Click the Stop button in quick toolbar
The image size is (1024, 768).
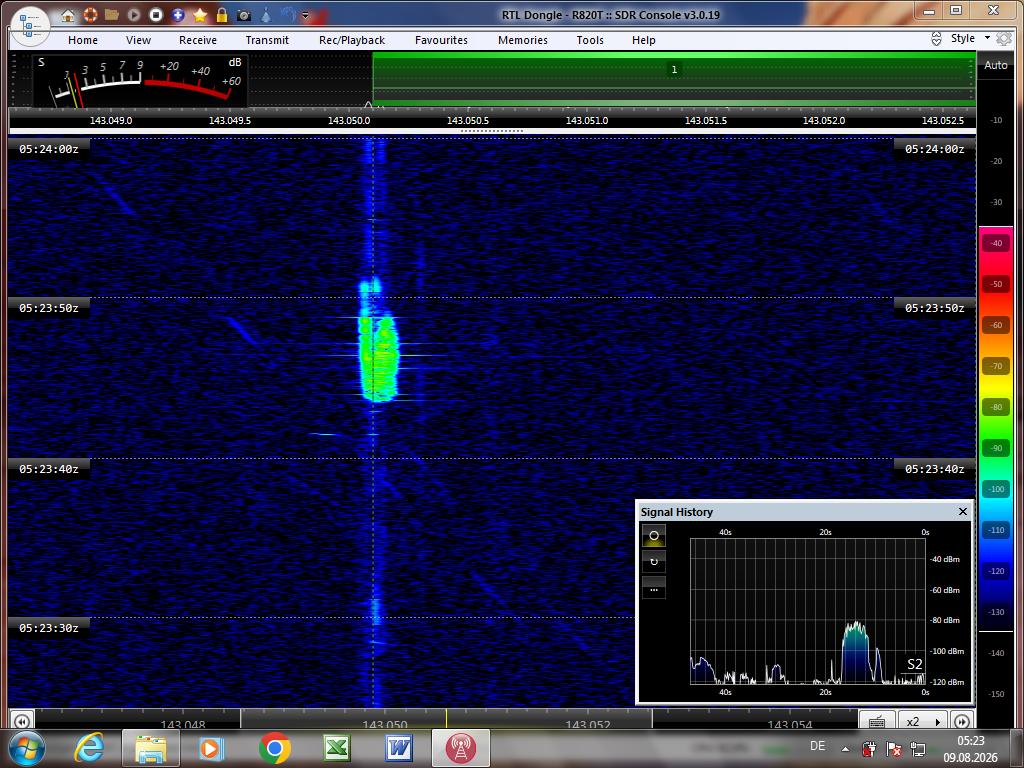tap(155, 14)
